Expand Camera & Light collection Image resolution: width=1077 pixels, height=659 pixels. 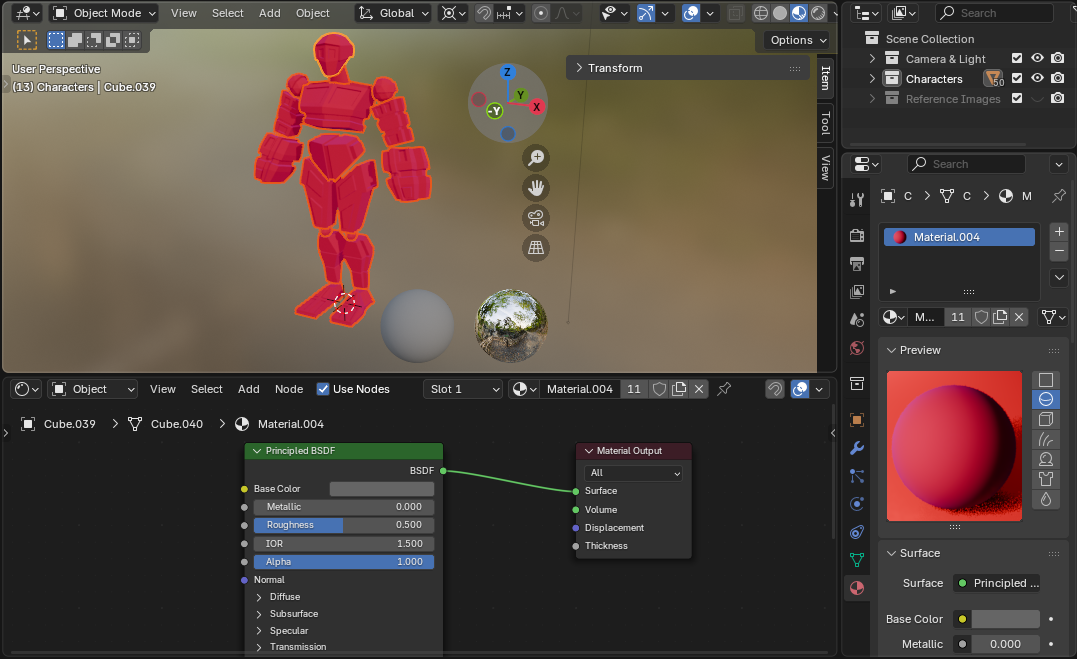tap(872, 58)
